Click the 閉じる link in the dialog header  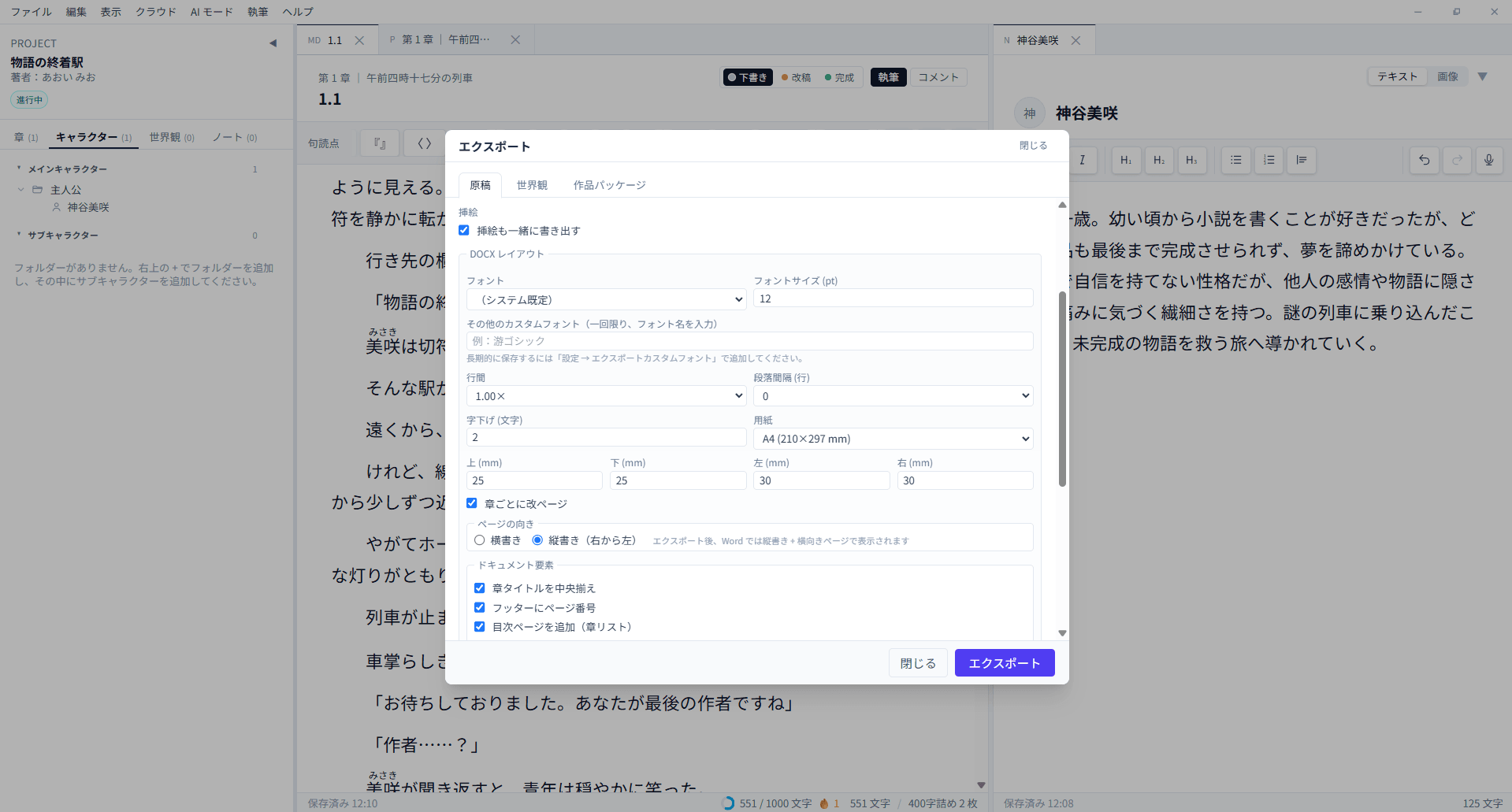click(1034, 146)
